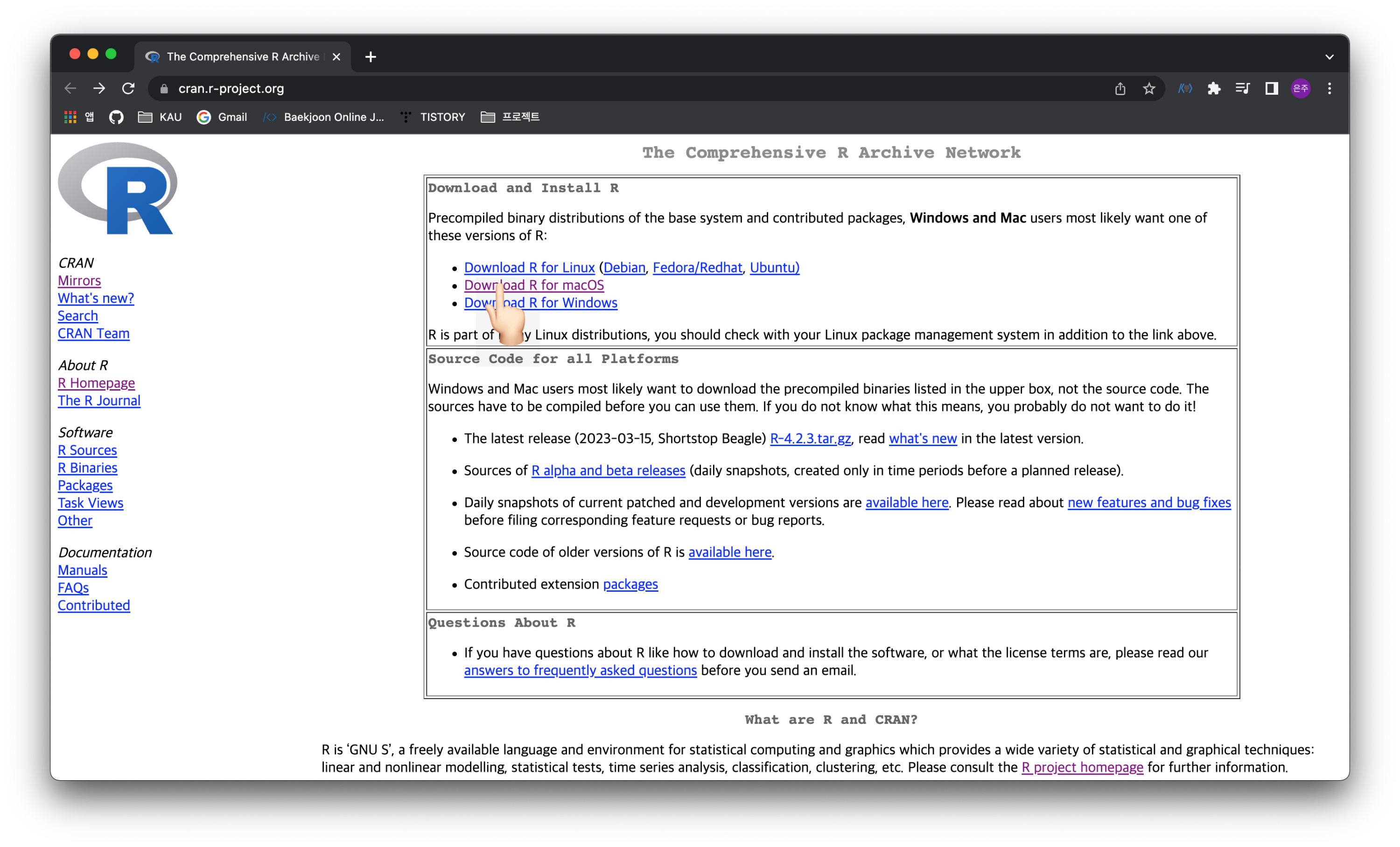This screenshot has width=1400, height=847.
Task: Open contributed extension packages link
Action: [x=630, y=584]
